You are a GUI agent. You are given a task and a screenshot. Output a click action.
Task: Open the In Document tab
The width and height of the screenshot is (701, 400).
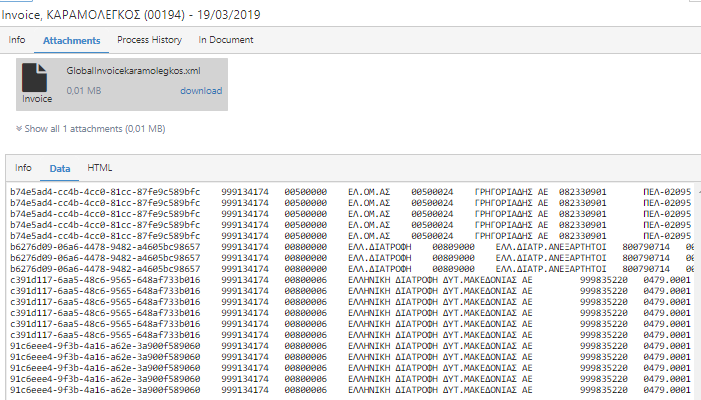(x=226, y=40)
